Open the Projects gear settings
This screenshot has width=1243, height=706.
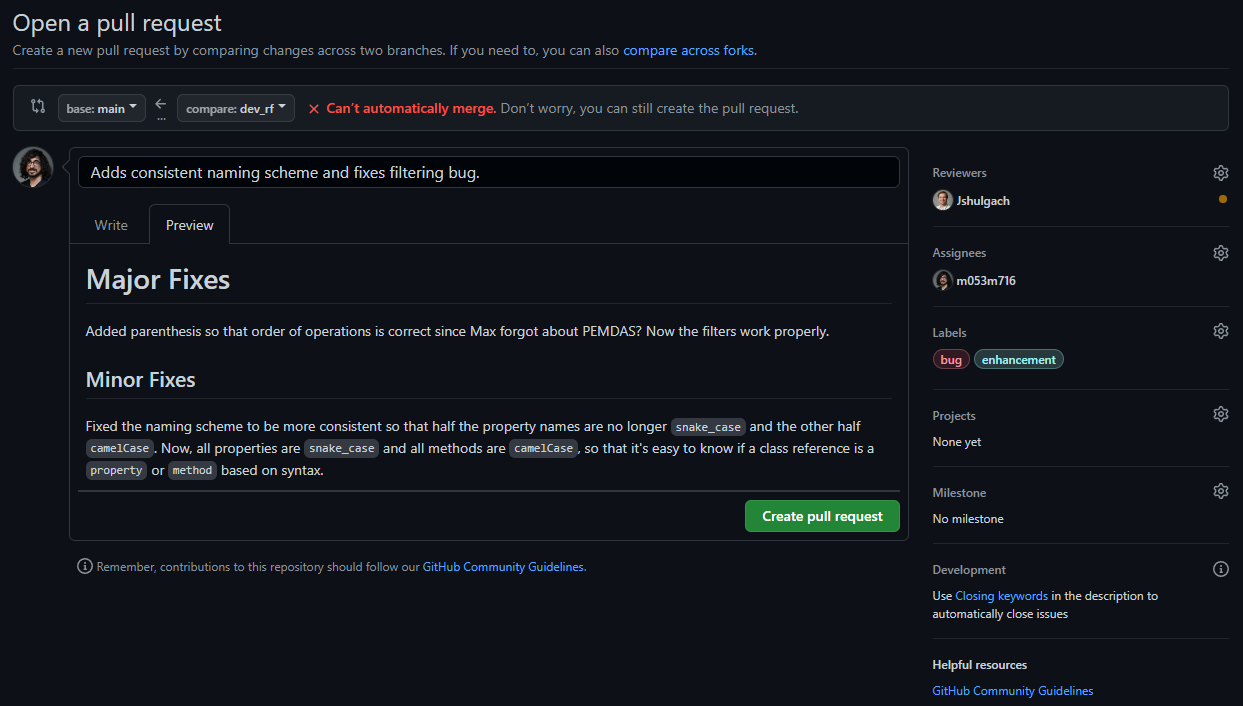click(1220, 414)
